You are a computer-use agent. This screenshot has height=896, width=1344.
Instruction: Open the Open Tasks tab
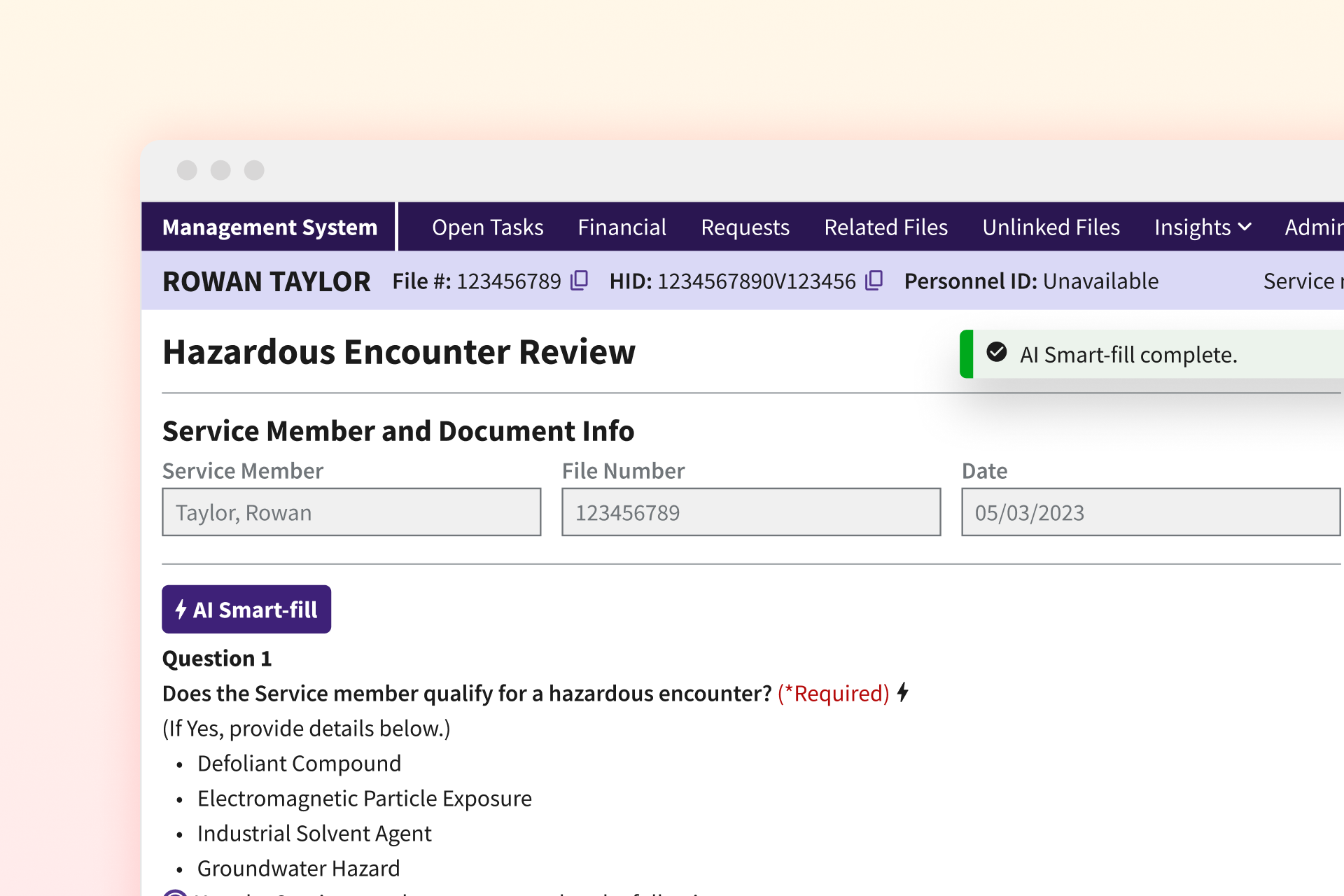[487, 227]
